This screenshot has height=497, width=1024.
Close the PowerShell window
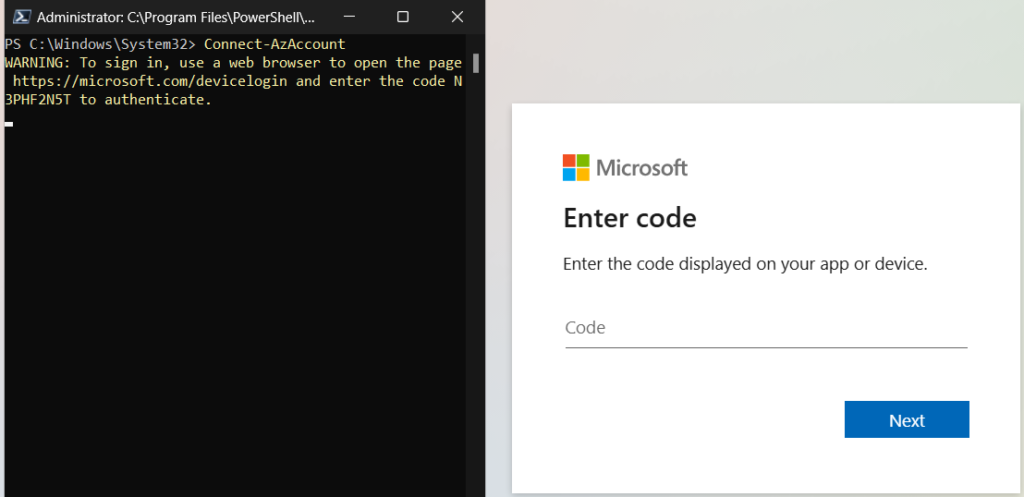[457, 16]
